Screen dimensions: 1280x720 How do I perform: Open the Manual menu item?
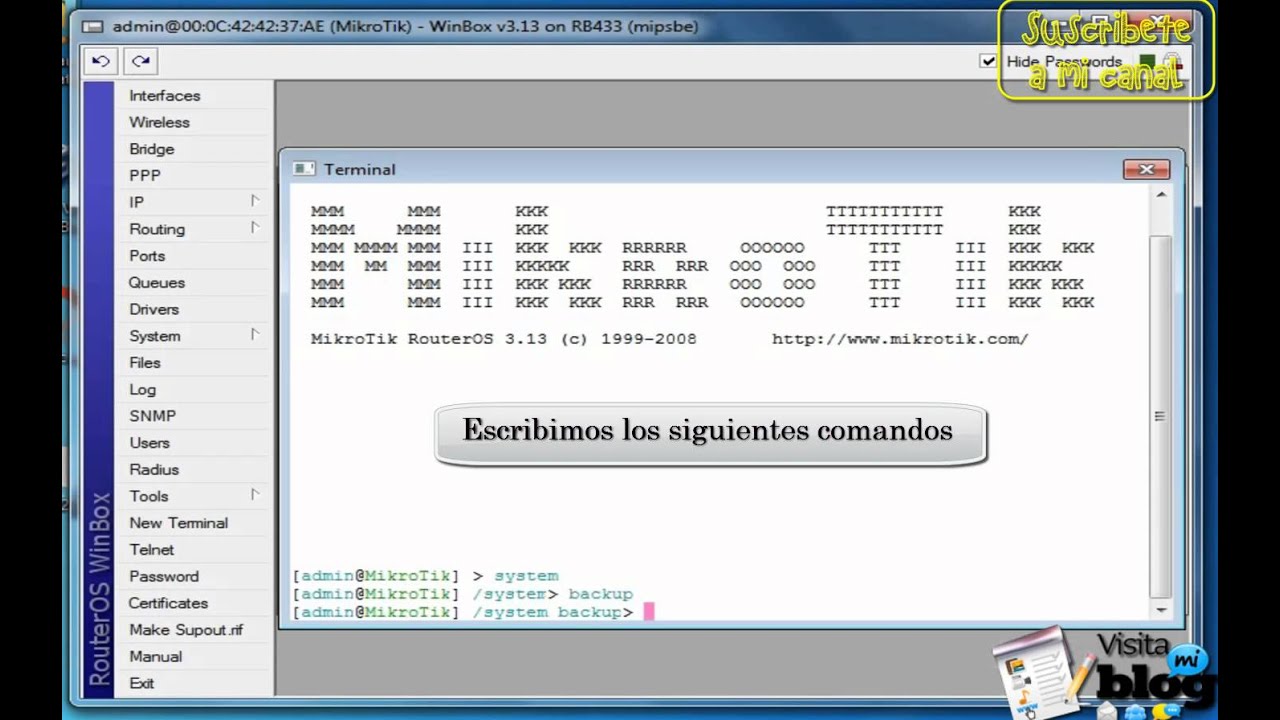155,656
